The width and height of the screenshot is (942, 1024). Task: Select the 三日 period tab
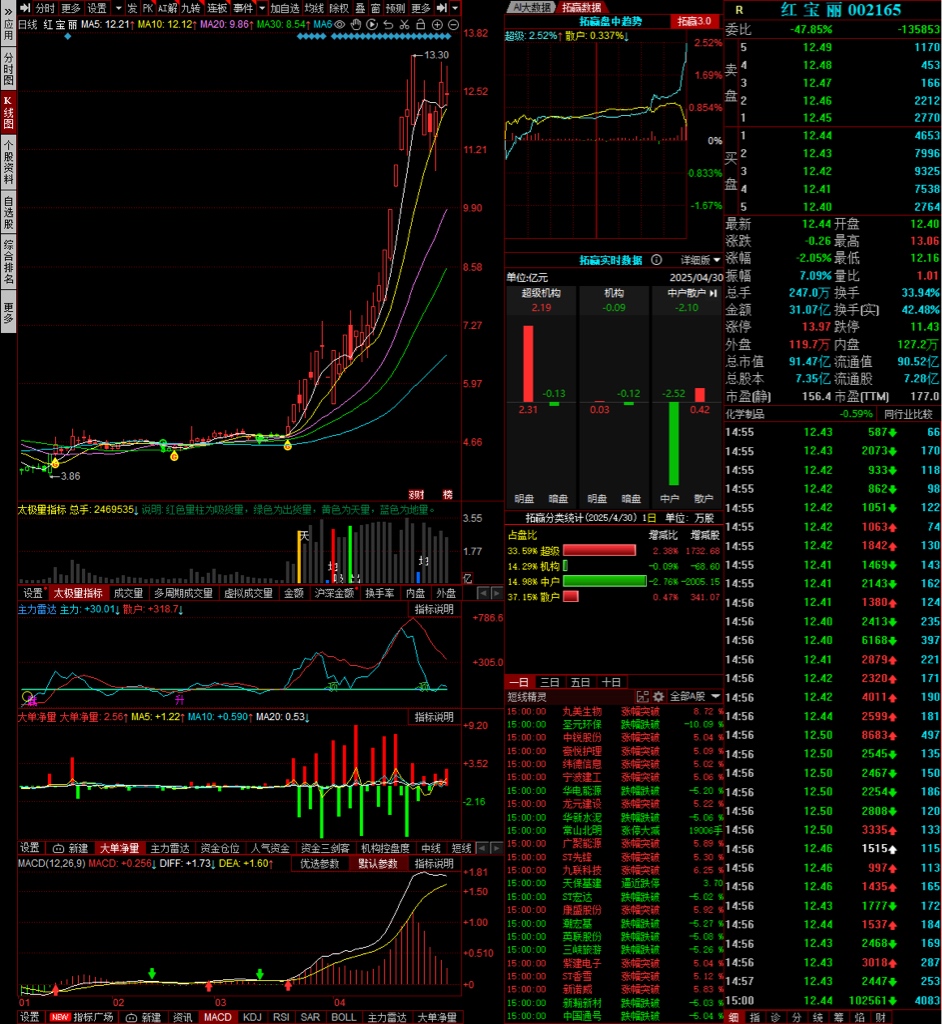point(550,682)
